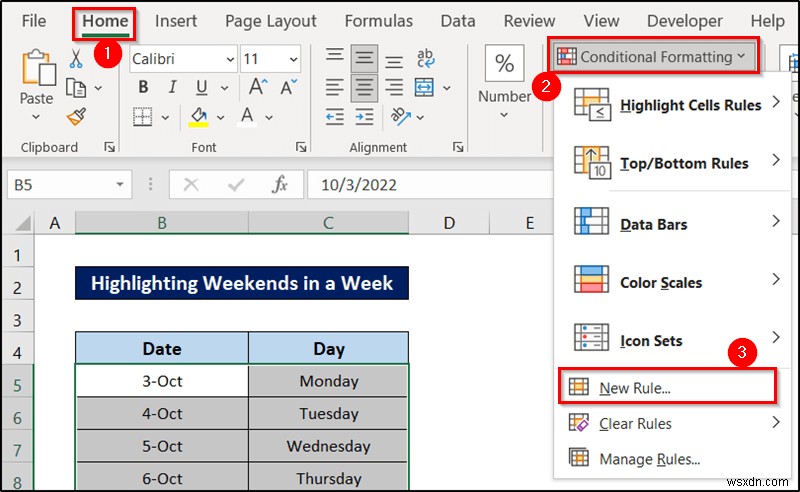Toggle italic formatting
Screen dimensions: 800x492
[172, 87]
